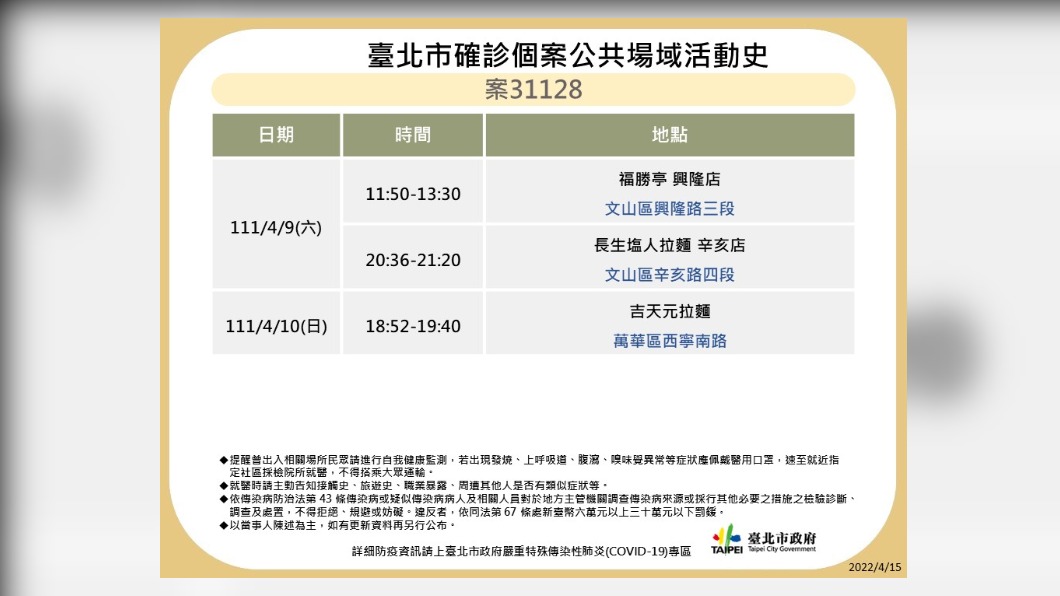Click the note starting with 依傳染病防治法第 43 條

coord(539,505)
